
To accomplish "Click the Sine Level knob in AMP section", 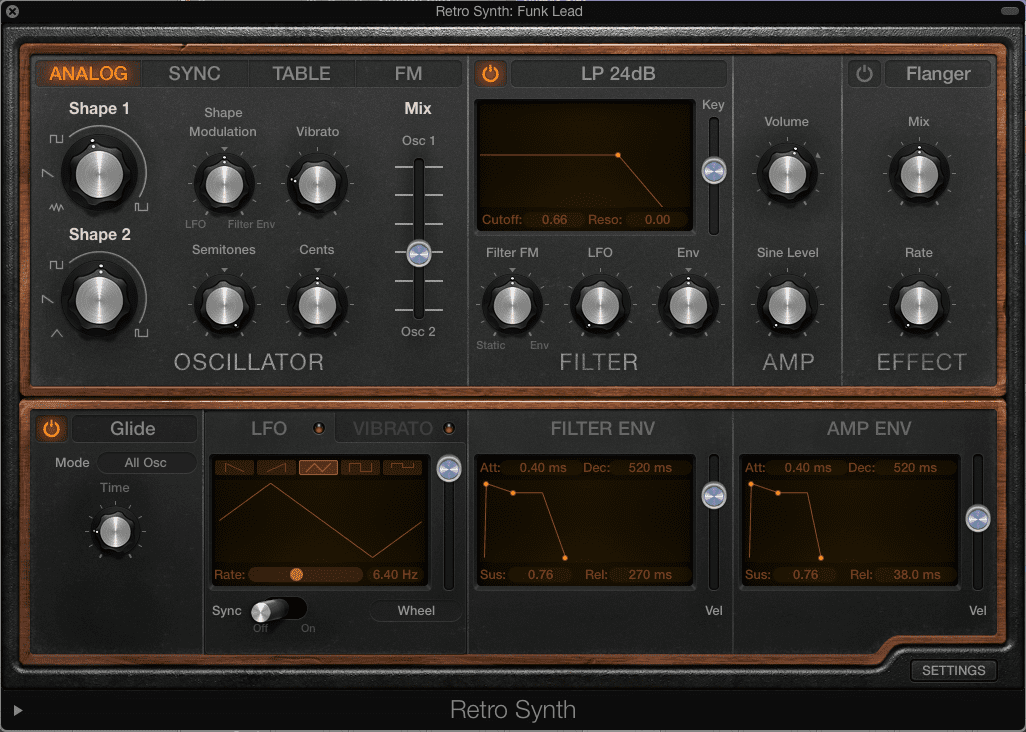I will coord(787,306).
